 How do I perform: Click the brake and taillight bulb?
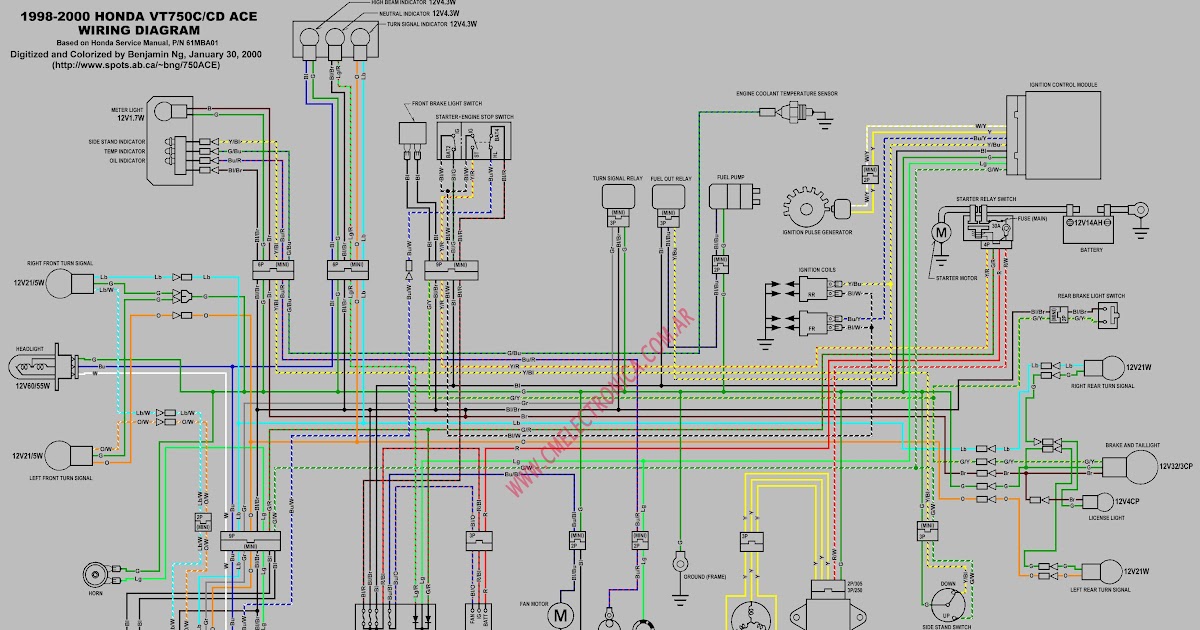(1140, 467)
